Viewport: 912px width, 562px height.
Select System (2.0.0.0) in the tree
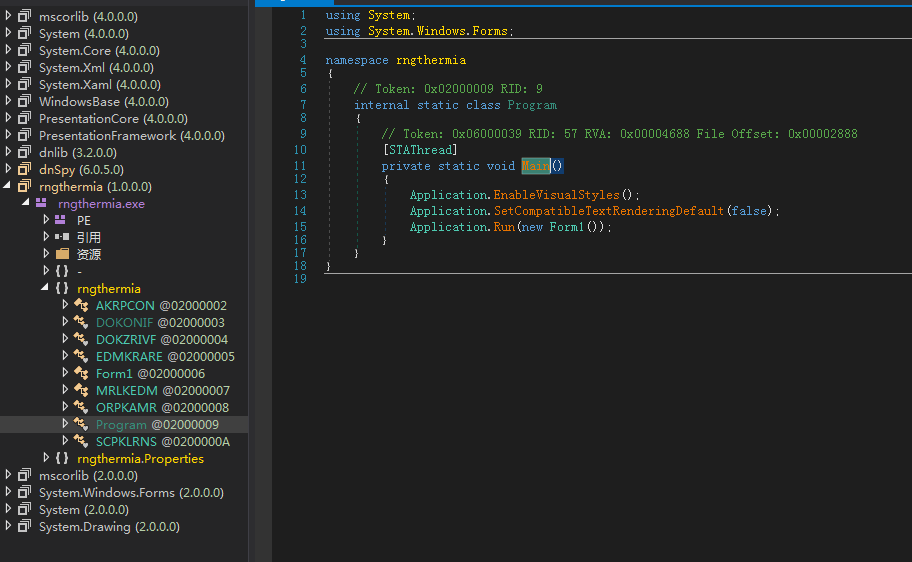click(84, 510)
